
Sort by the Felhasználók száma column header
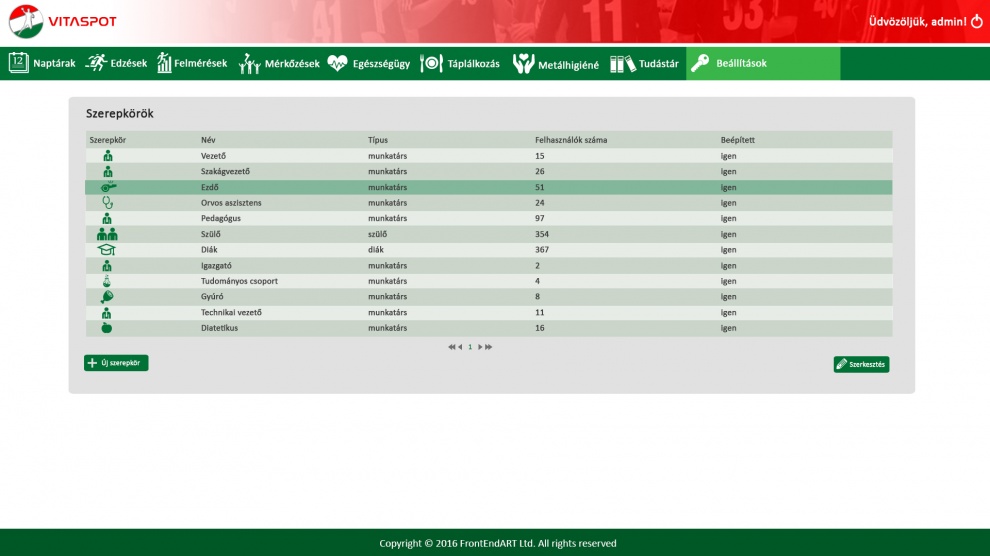[571, 140]
